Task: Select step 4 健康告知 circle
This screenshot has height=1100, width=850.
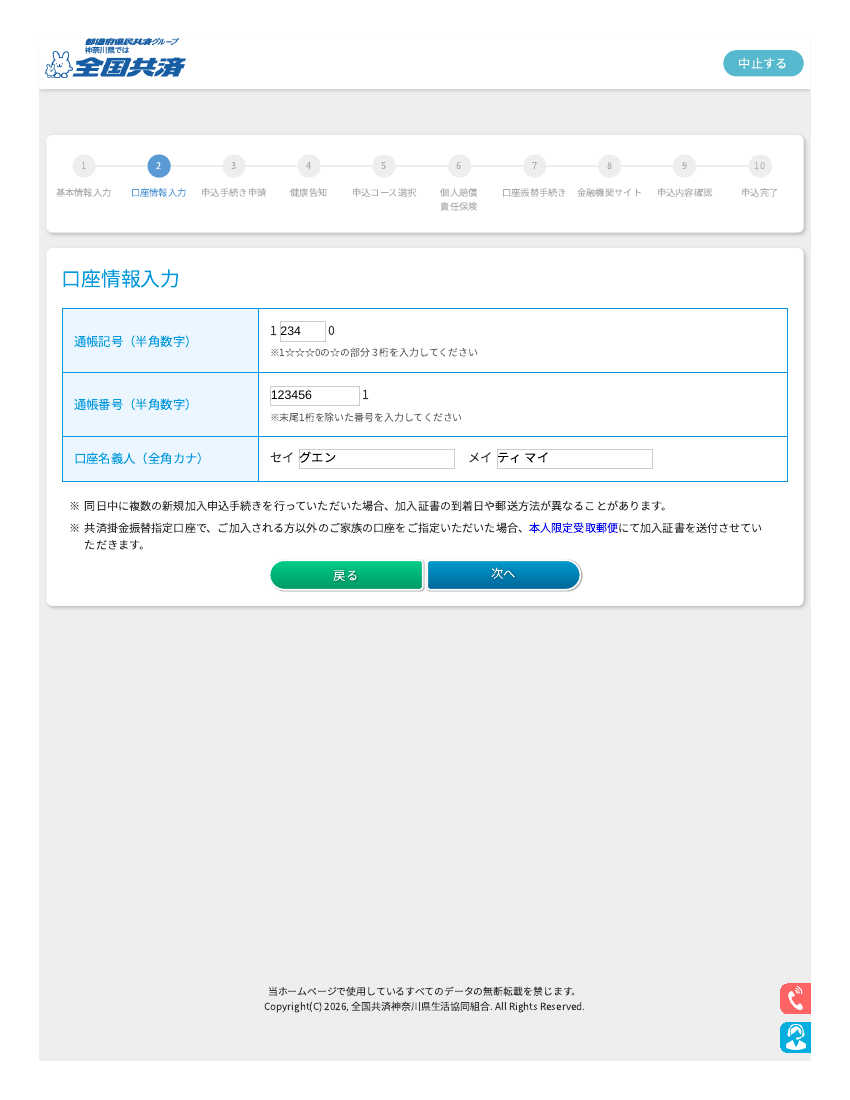Action: coord(309,166)
